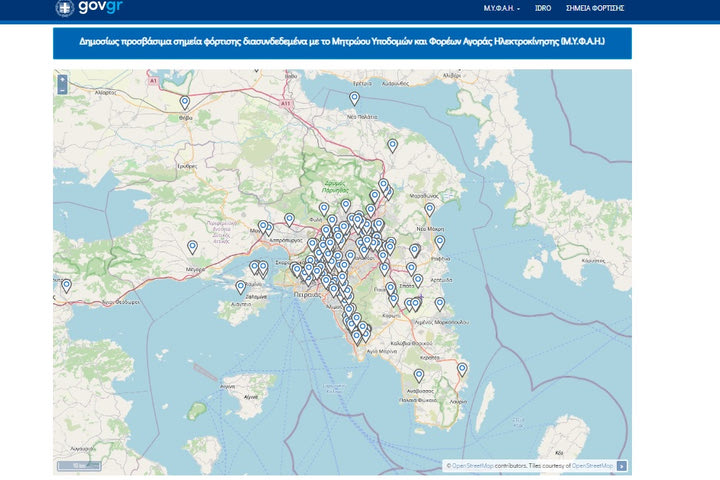This screenshot has width=720, height=480.
Task: Select the marker at far left map edge
Action: (67, 286)
